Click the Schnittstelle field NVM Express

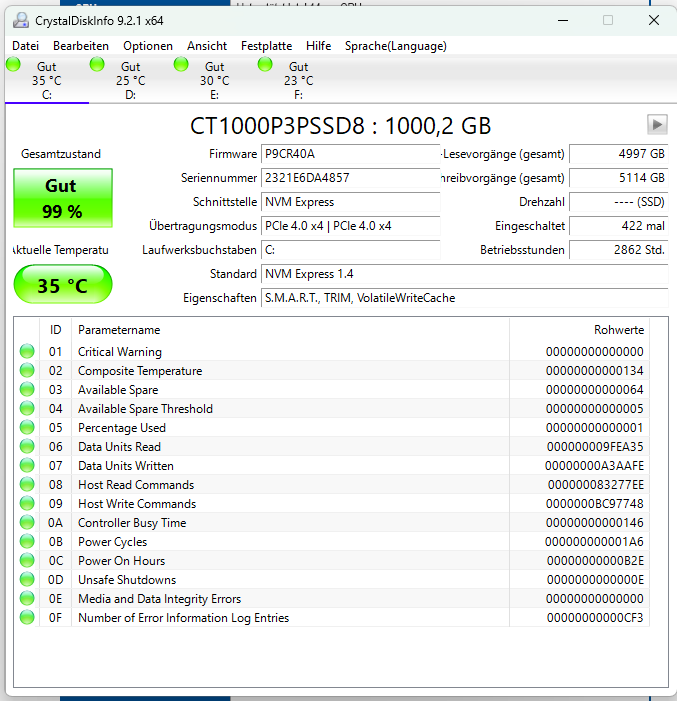click(x=351, y=202)
